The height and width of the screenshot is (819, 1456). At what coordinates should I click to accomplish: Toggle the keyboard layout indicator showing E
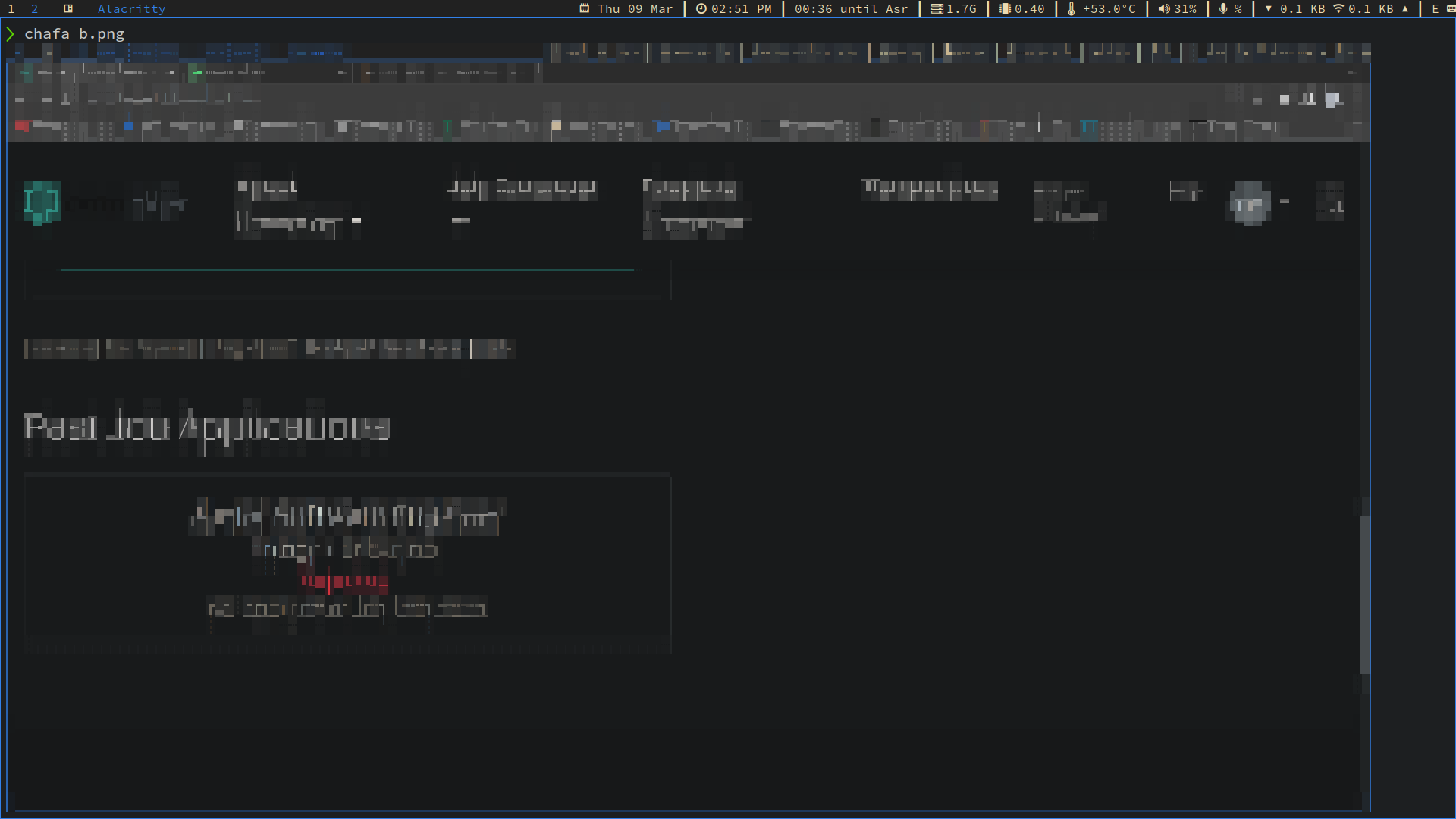point(1436,9)
